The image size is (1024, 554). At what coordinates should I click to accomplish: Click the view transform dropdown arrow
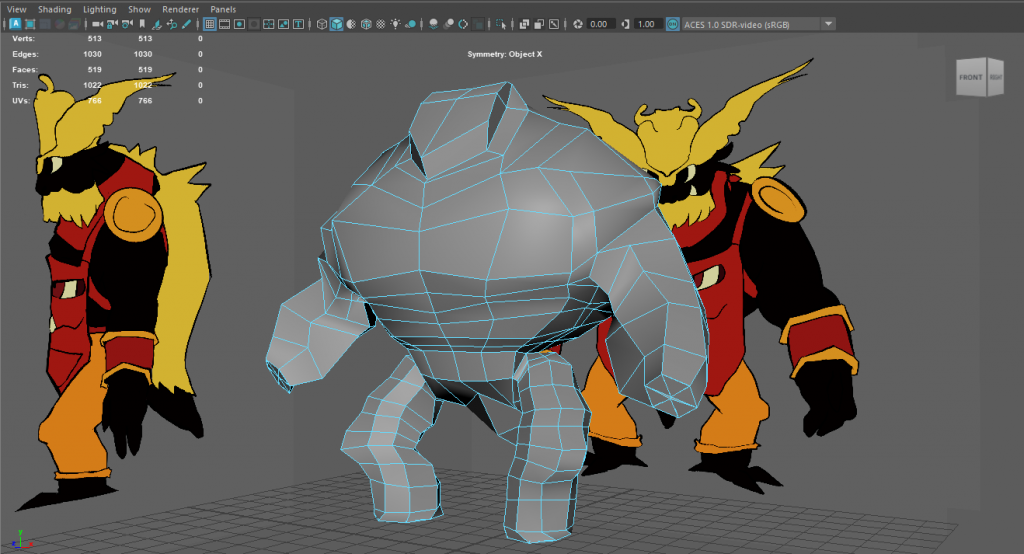(828, 24)
